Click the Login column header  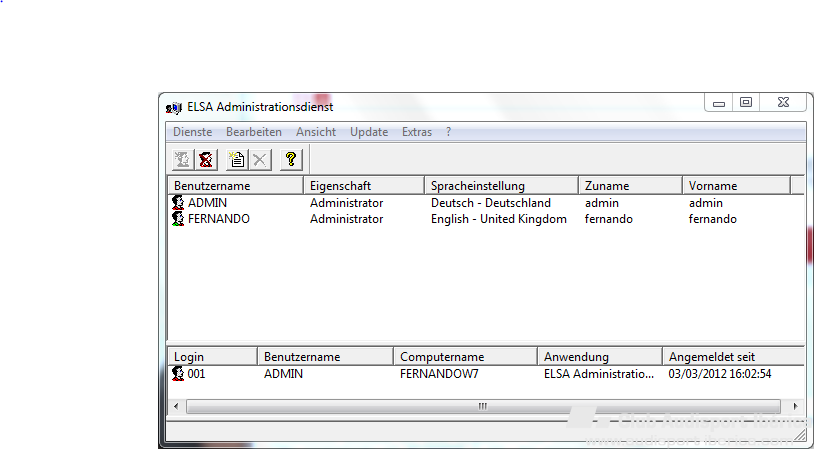tap(213, 357)
